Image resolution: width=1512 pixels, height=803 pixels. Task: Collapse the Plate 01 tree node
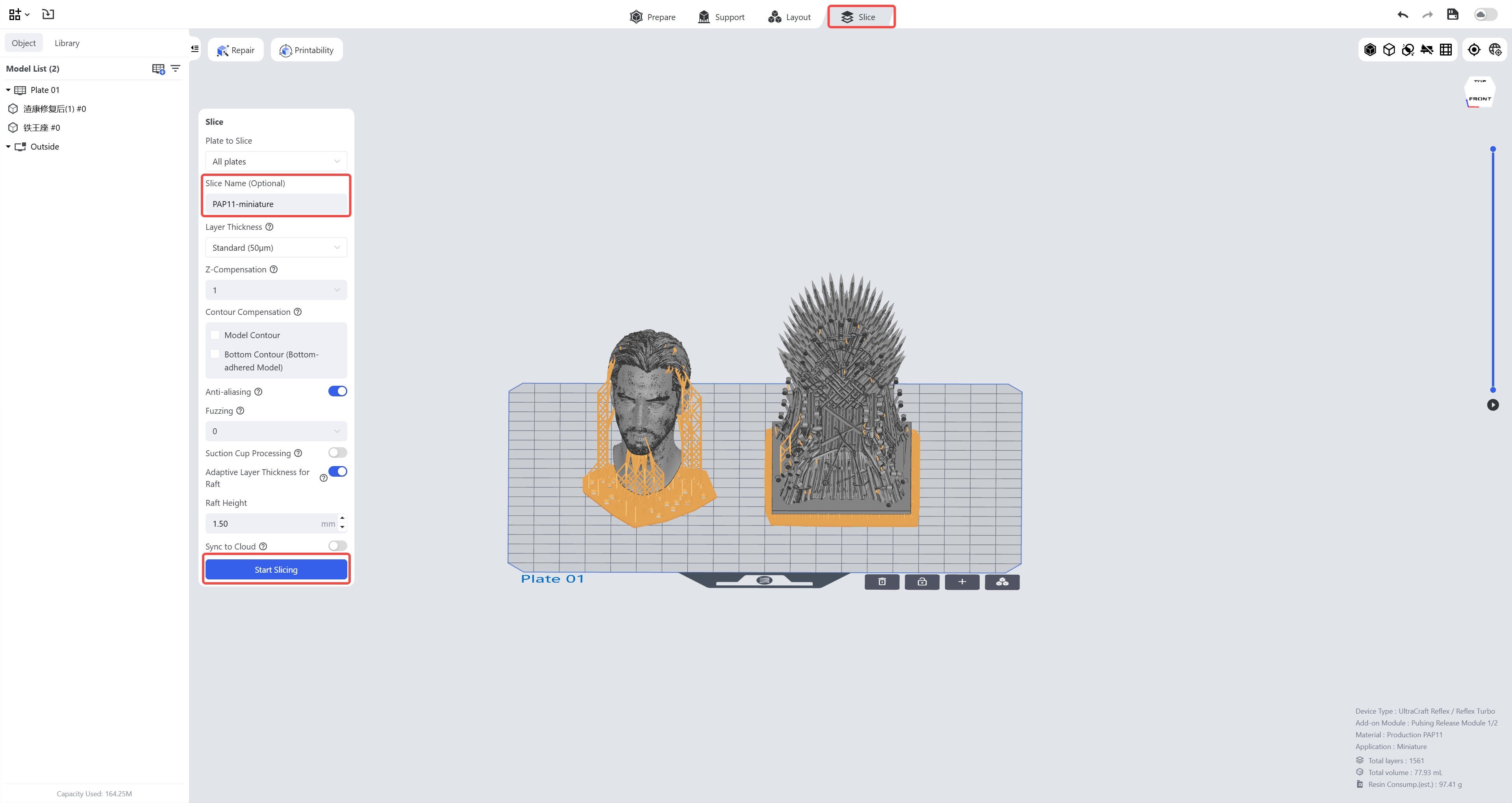pyautogui.click(x=8, y=90)
